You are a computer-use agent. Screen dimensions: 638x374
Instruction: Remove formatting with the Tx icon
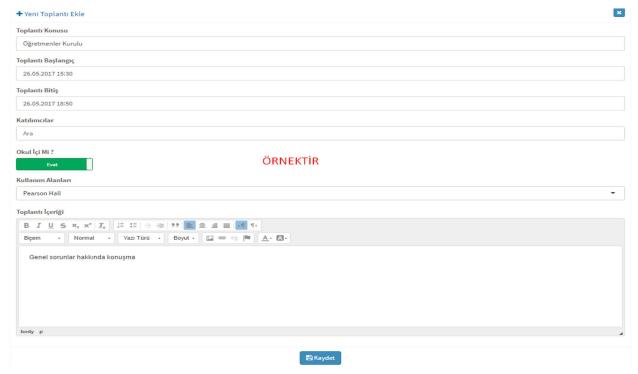tap(102, 225)
